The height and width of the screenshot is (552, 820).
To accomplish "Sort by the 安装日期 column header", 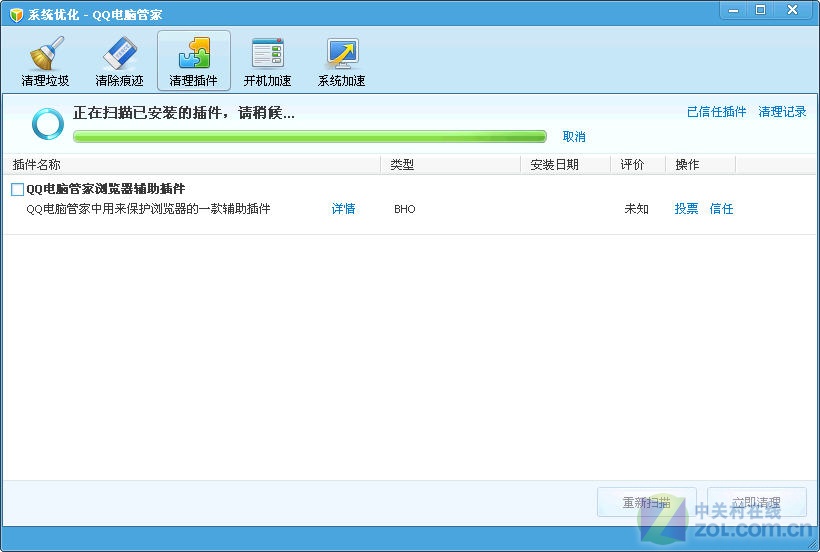I will [x=566, y=165].
